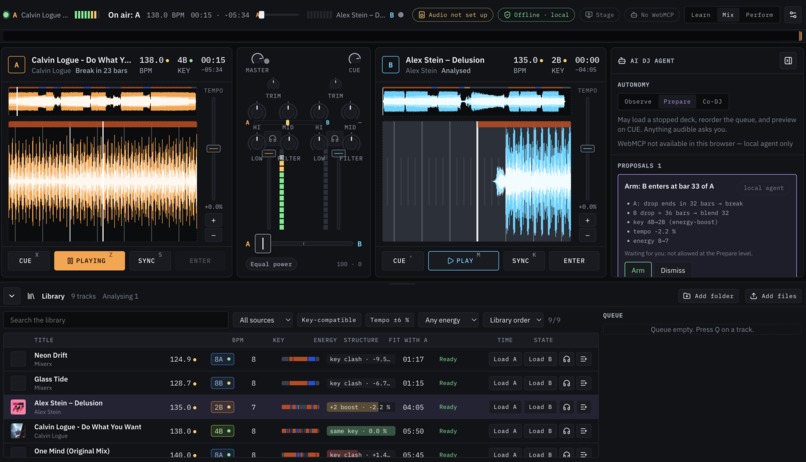The height and width of the screenshot is (462, 806).
Task: Load Glass Tide onto deck B
Action: (540, 383)
